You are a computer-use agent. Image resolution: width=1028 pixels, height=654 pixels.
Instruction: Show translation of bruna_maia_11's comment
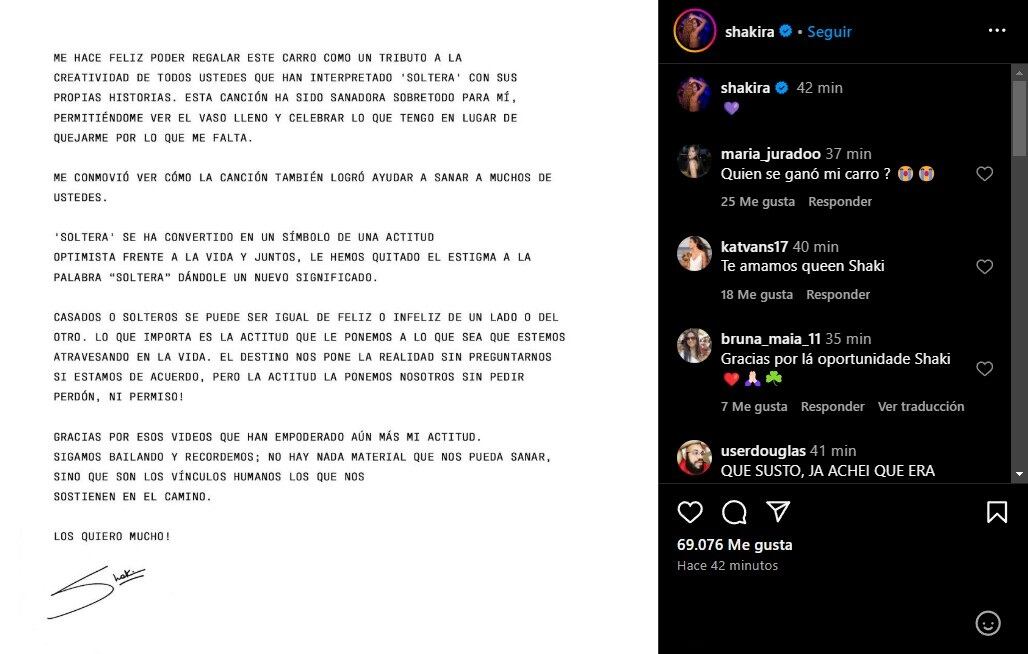[x=921, y=407]
